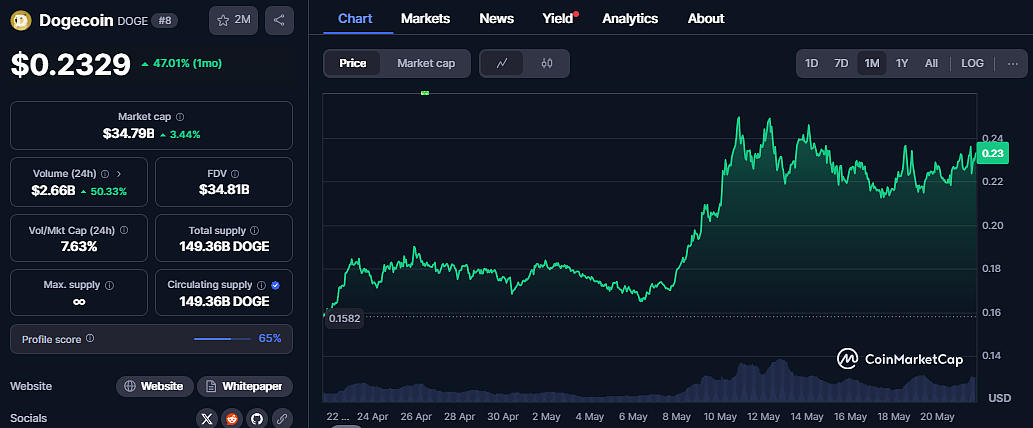The image size is (1033, 428).
Task: Click the Volume (24h) info icon
Action: point(105,174)
